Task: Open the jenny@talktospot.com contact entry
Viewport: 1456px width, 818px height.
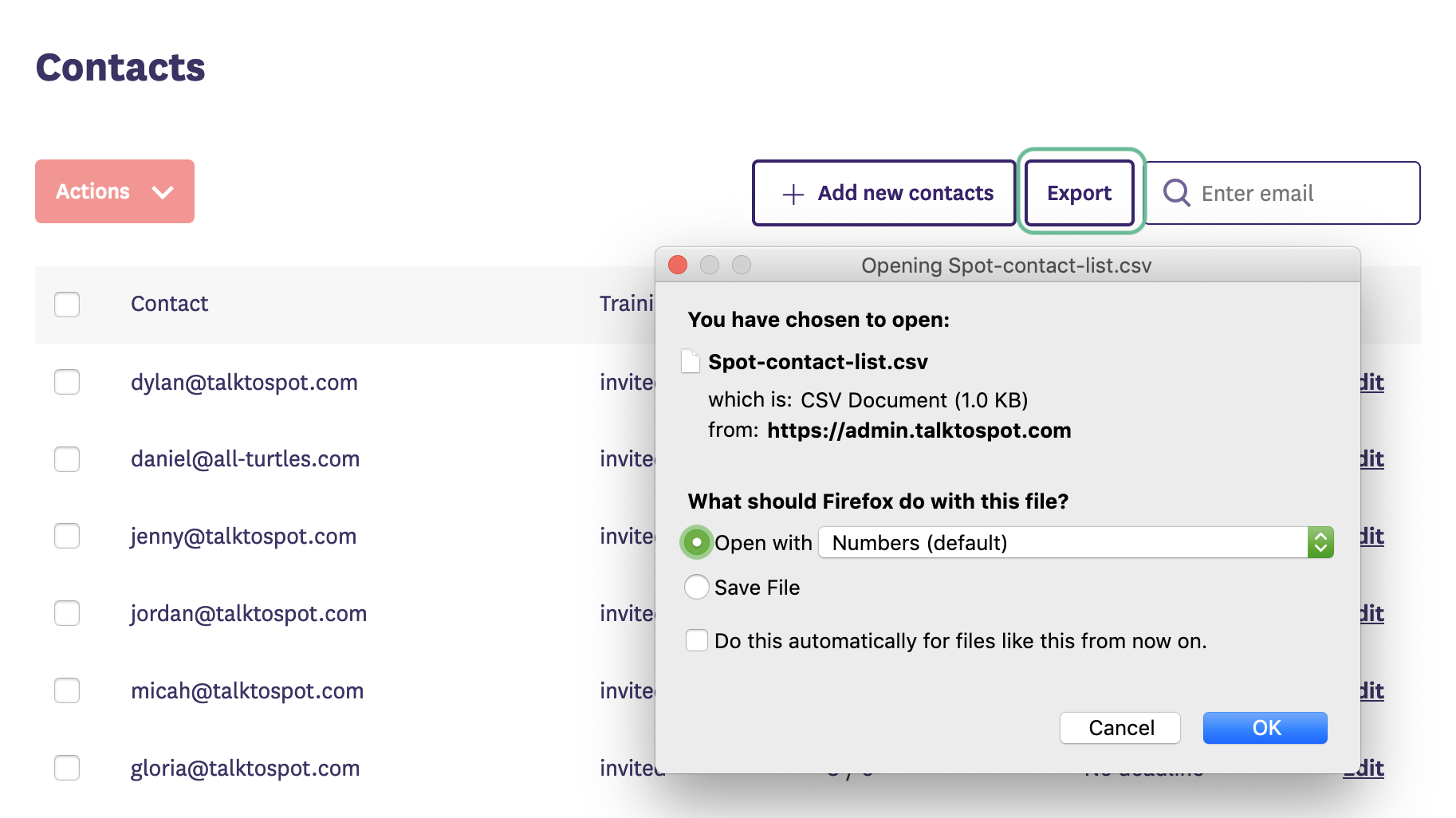Action: 243,537
